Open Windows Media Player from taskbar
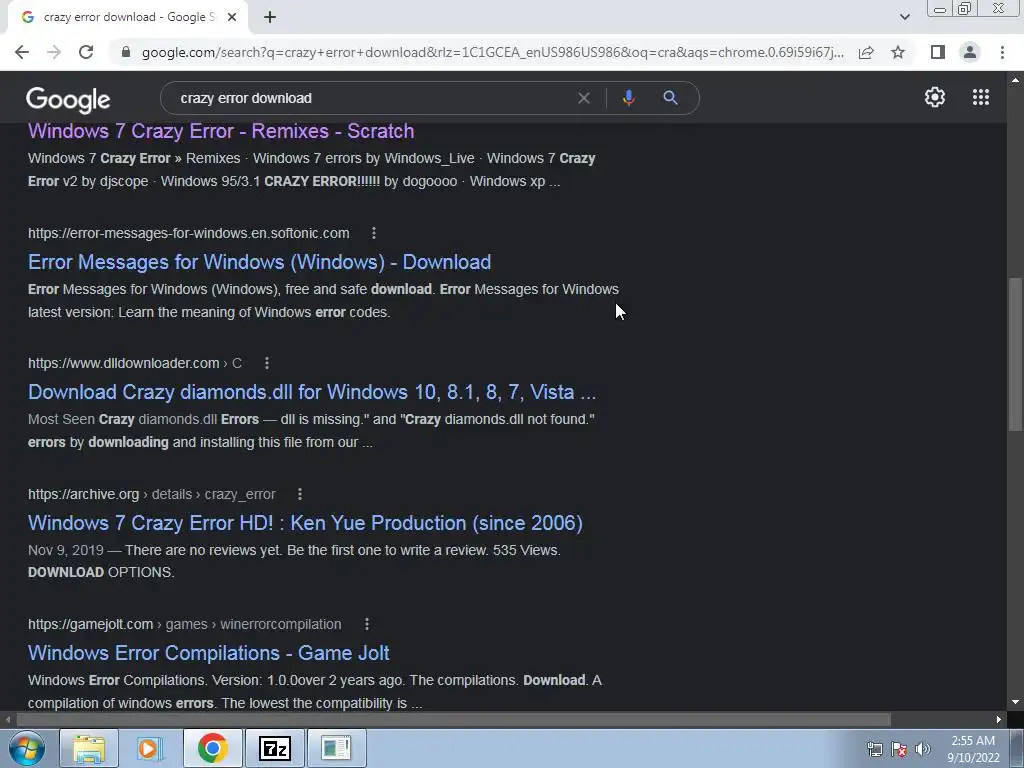 click(x=150, y=748)
